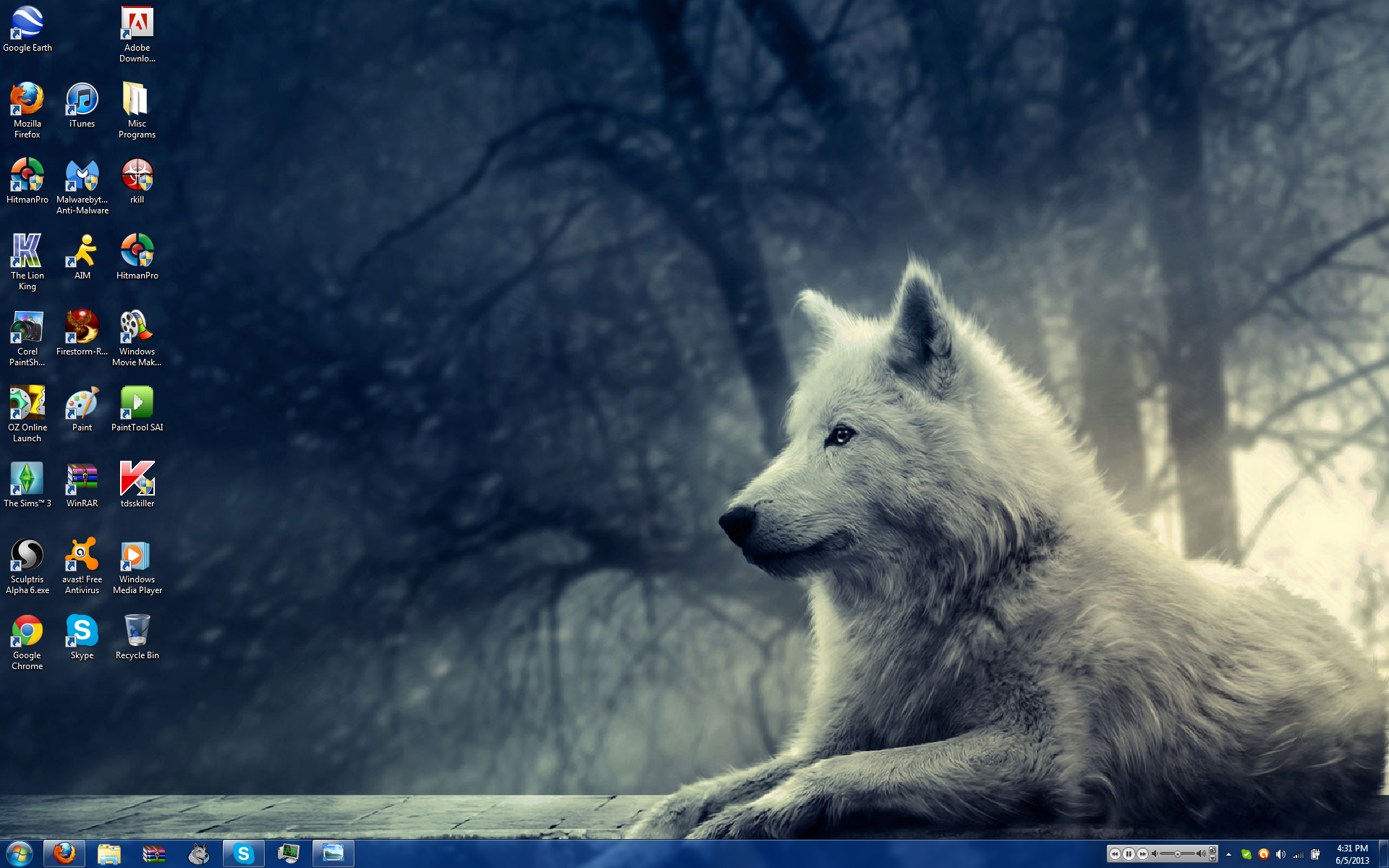
Task: Switch to Skype in the taskbar
Action: click(243, 854)
